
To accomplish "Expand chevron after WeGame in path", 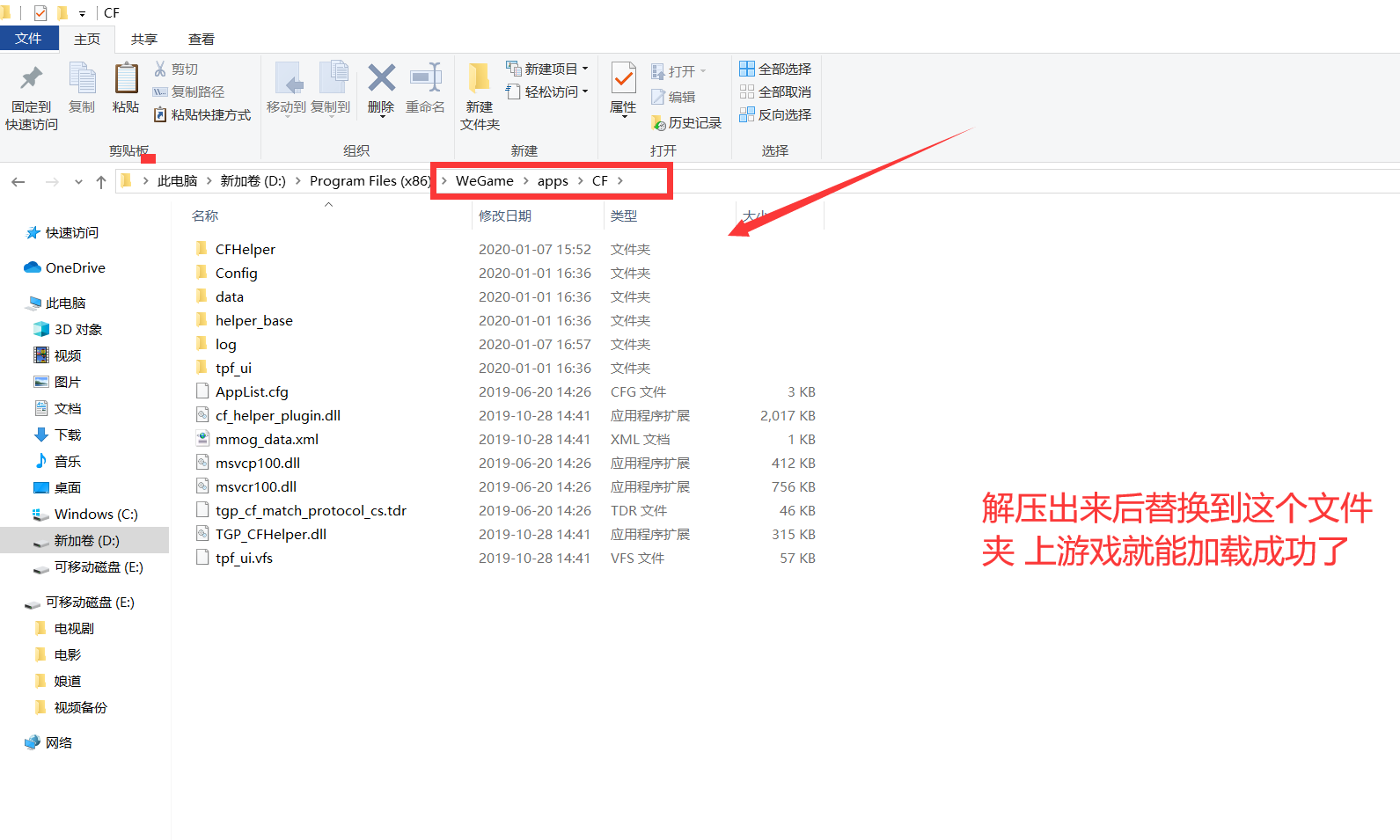I will click(x=526, y=181).
